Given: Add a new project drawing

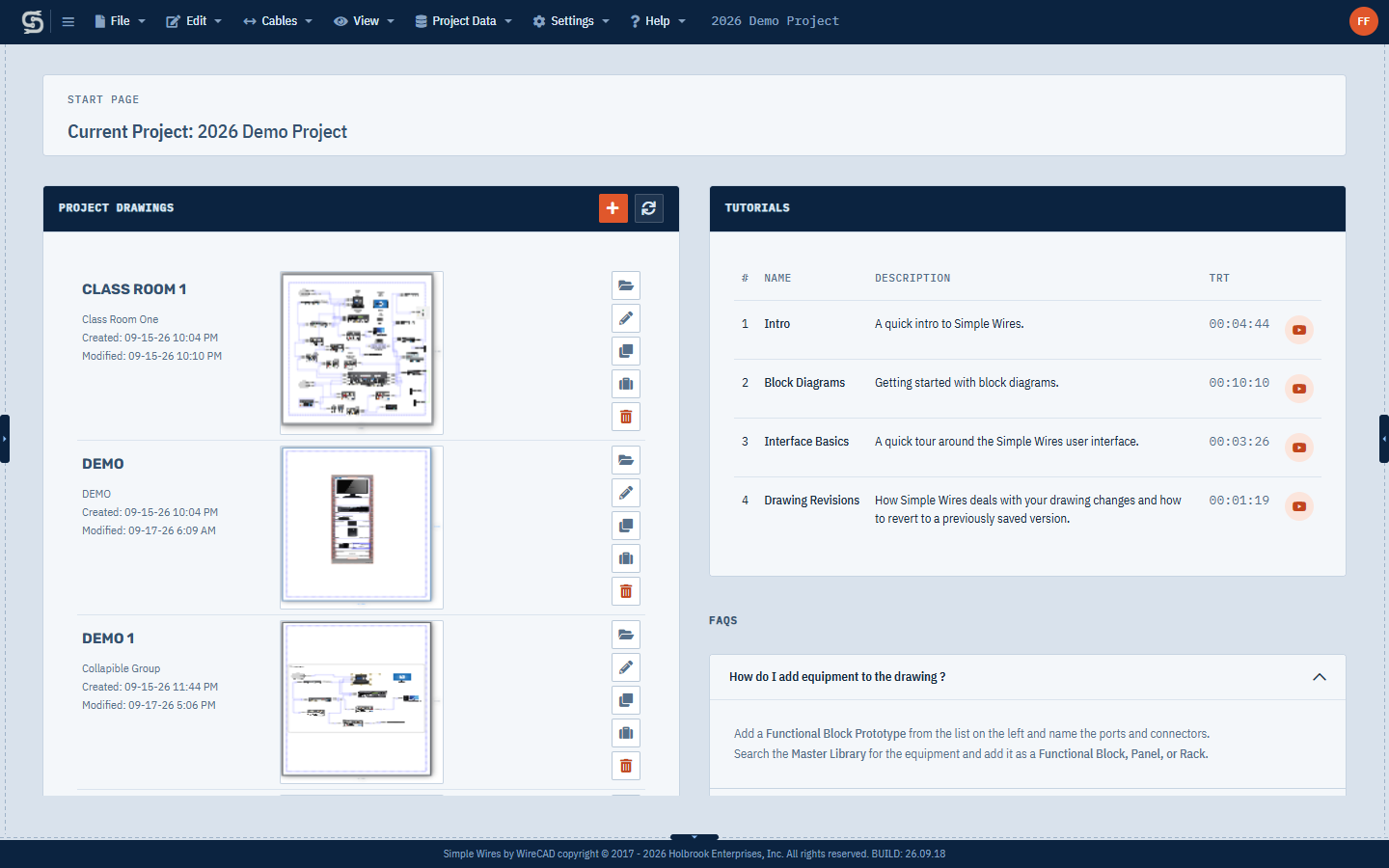Looking at the screenshot, I should (x=613, y=208).
